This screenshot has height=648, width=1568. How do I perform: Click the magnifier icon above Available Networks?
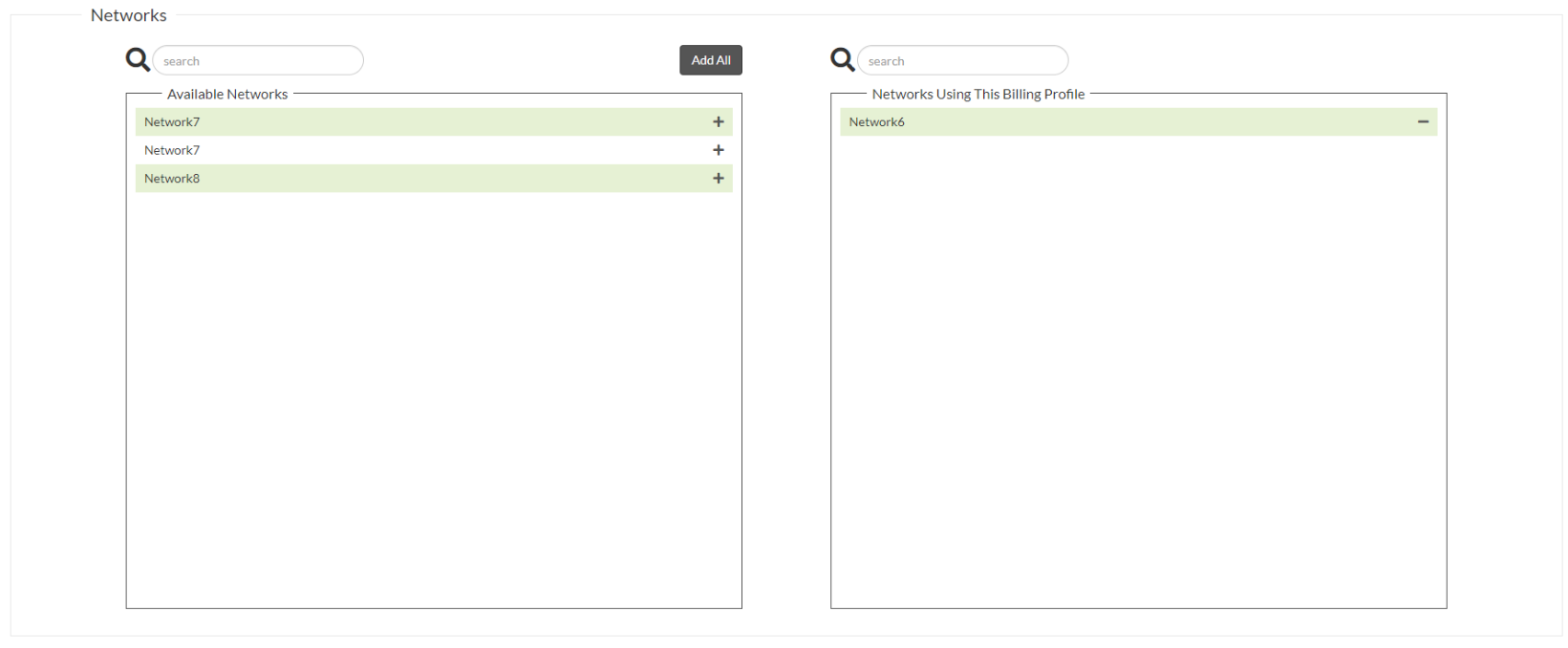coord(138,60)
